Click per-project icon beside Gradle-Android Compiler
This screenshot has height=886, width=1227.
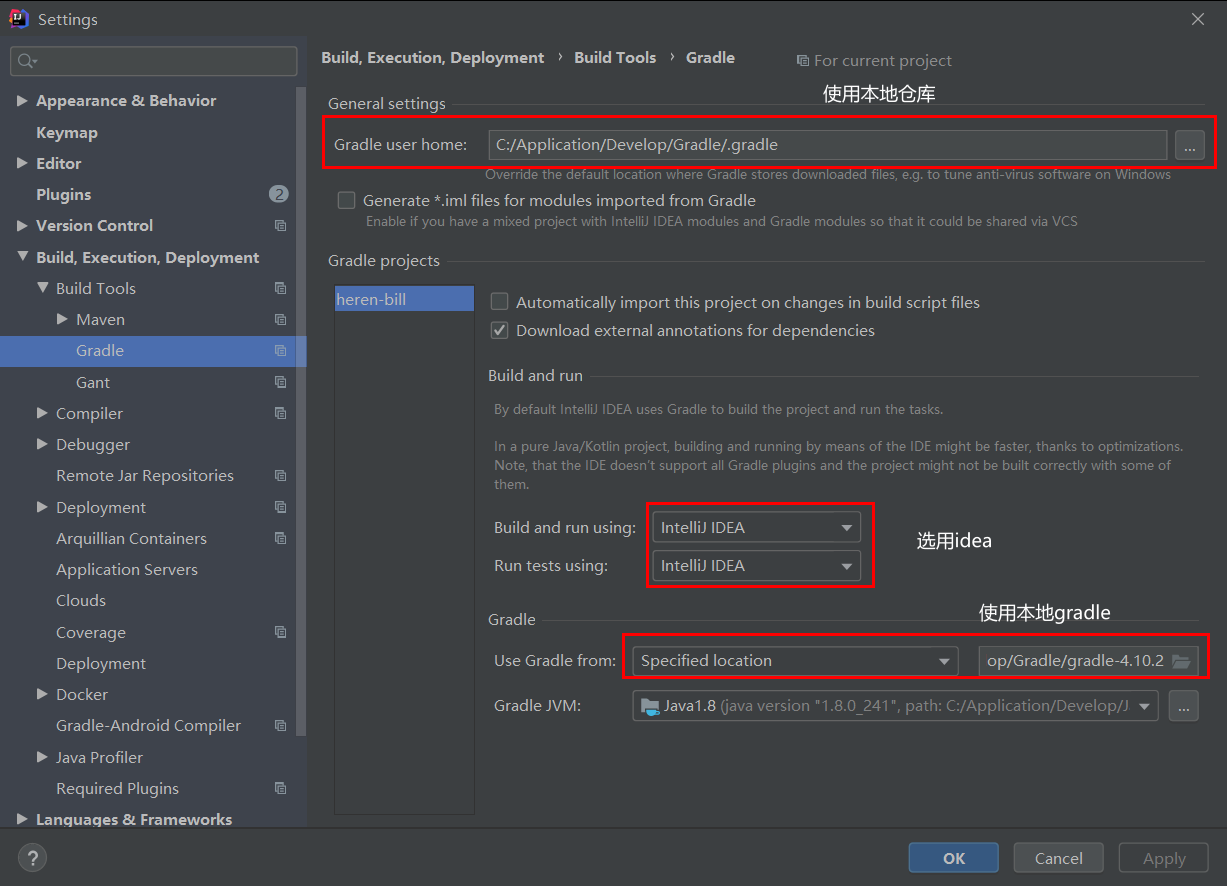point(280,726)
